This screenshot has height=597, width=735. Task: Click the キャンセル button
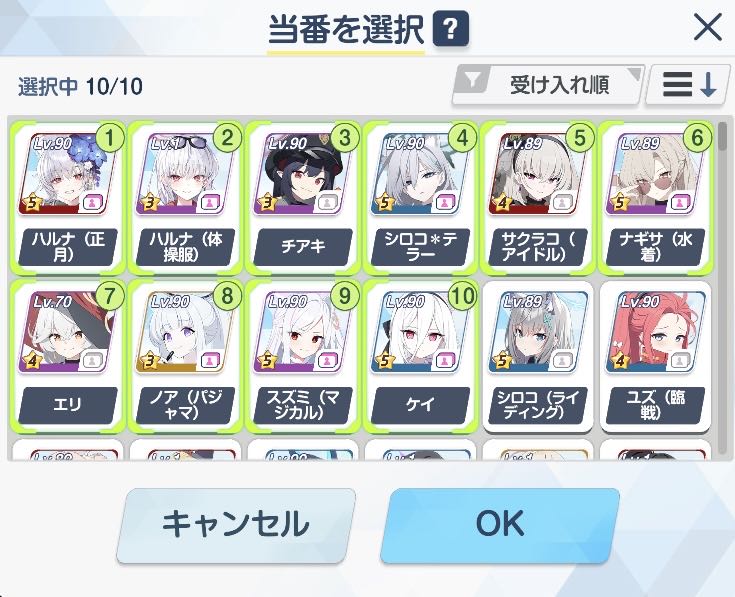pyautogui.click(x=236, y=526)
